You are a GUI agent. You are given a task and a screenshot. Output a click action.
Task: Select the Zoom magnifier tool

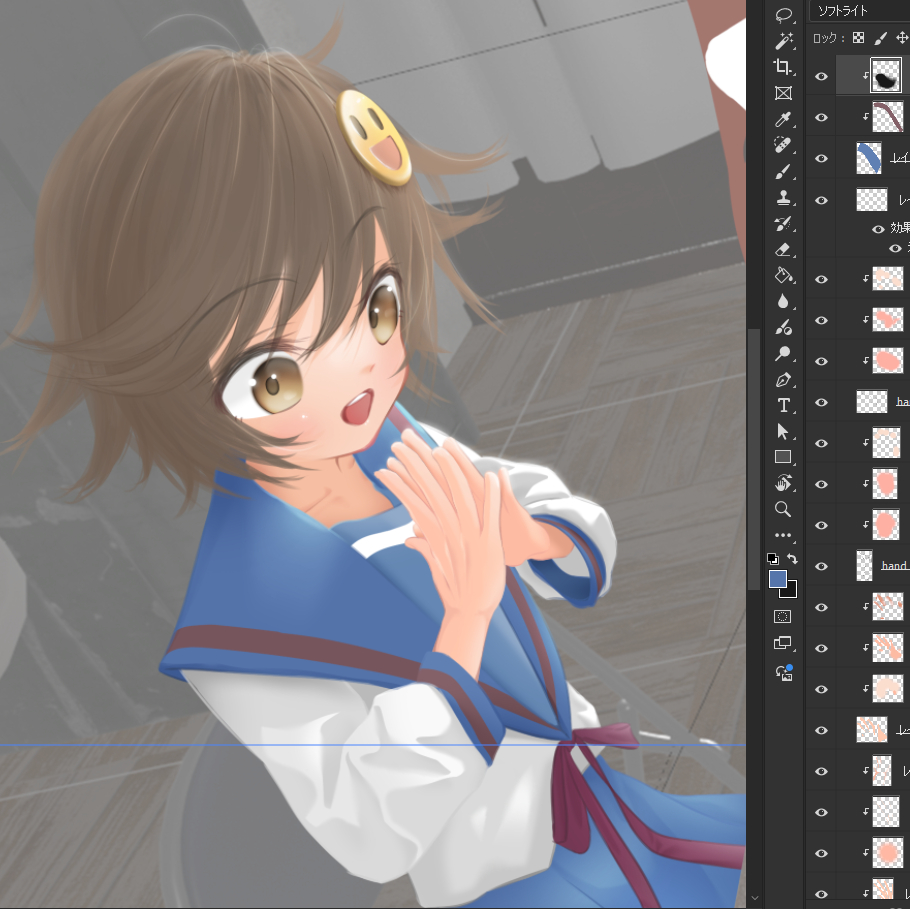[x=784, y=509]
